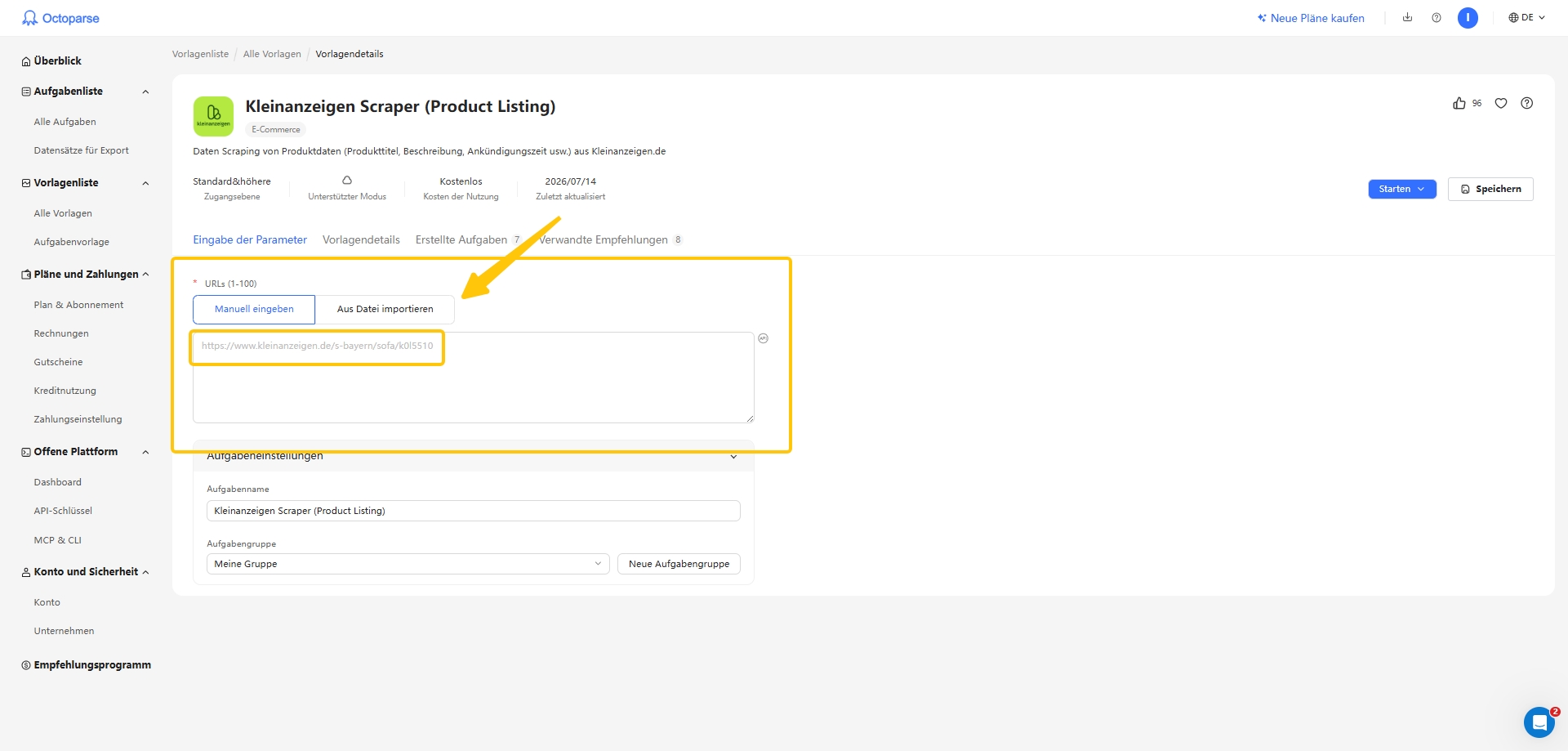This screenshot has height=751, width=1568.
Task: Open the download icon in top bar
Action: coord(1407,17)
